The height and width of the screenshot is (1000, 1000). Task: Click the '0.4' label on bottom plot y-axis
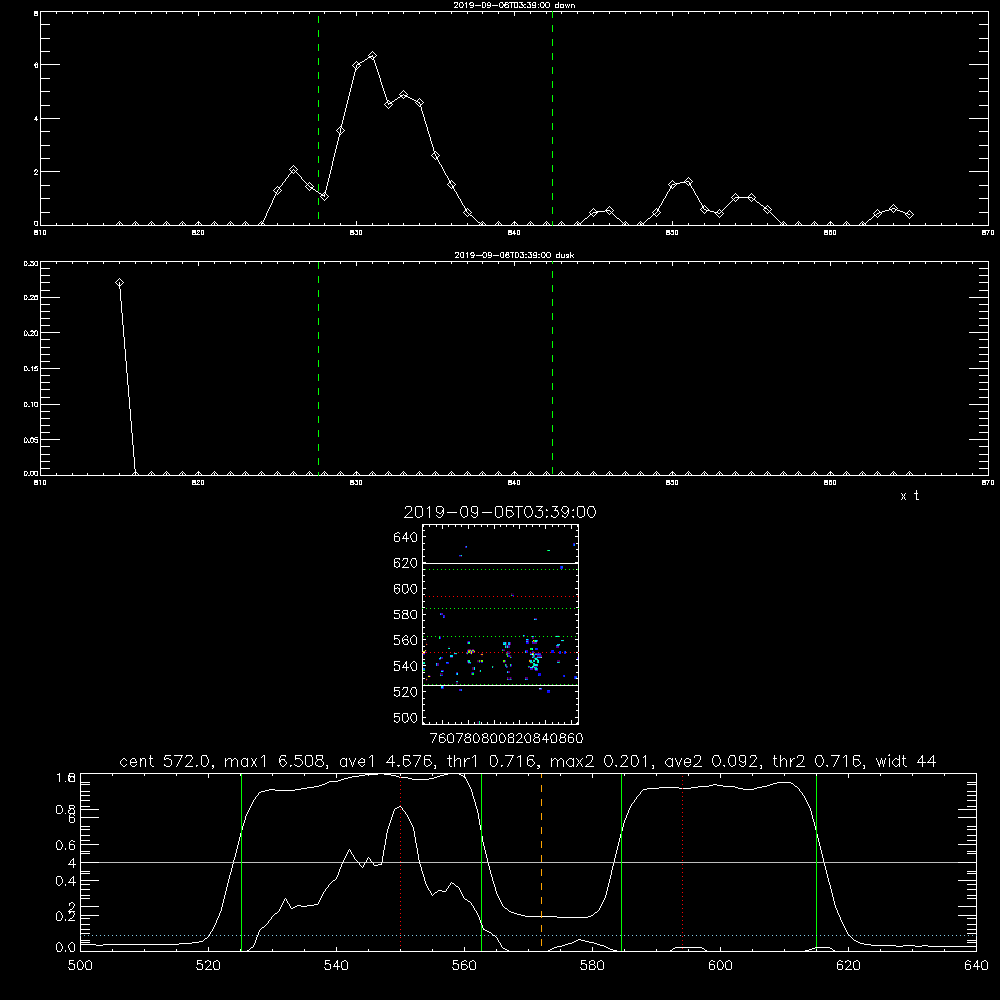[x=66, y=881]
